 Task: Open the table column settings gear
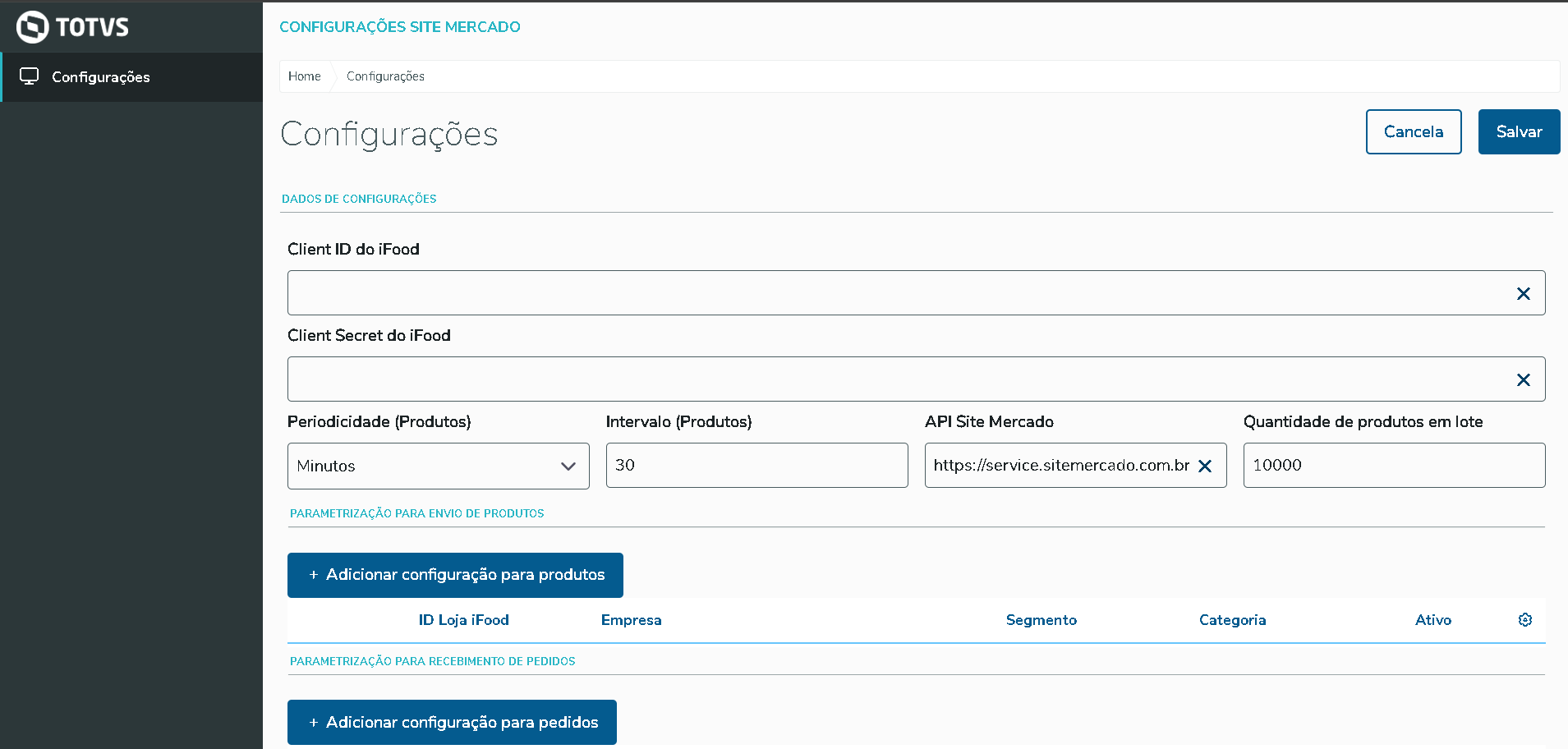[x=1525, y=620]
